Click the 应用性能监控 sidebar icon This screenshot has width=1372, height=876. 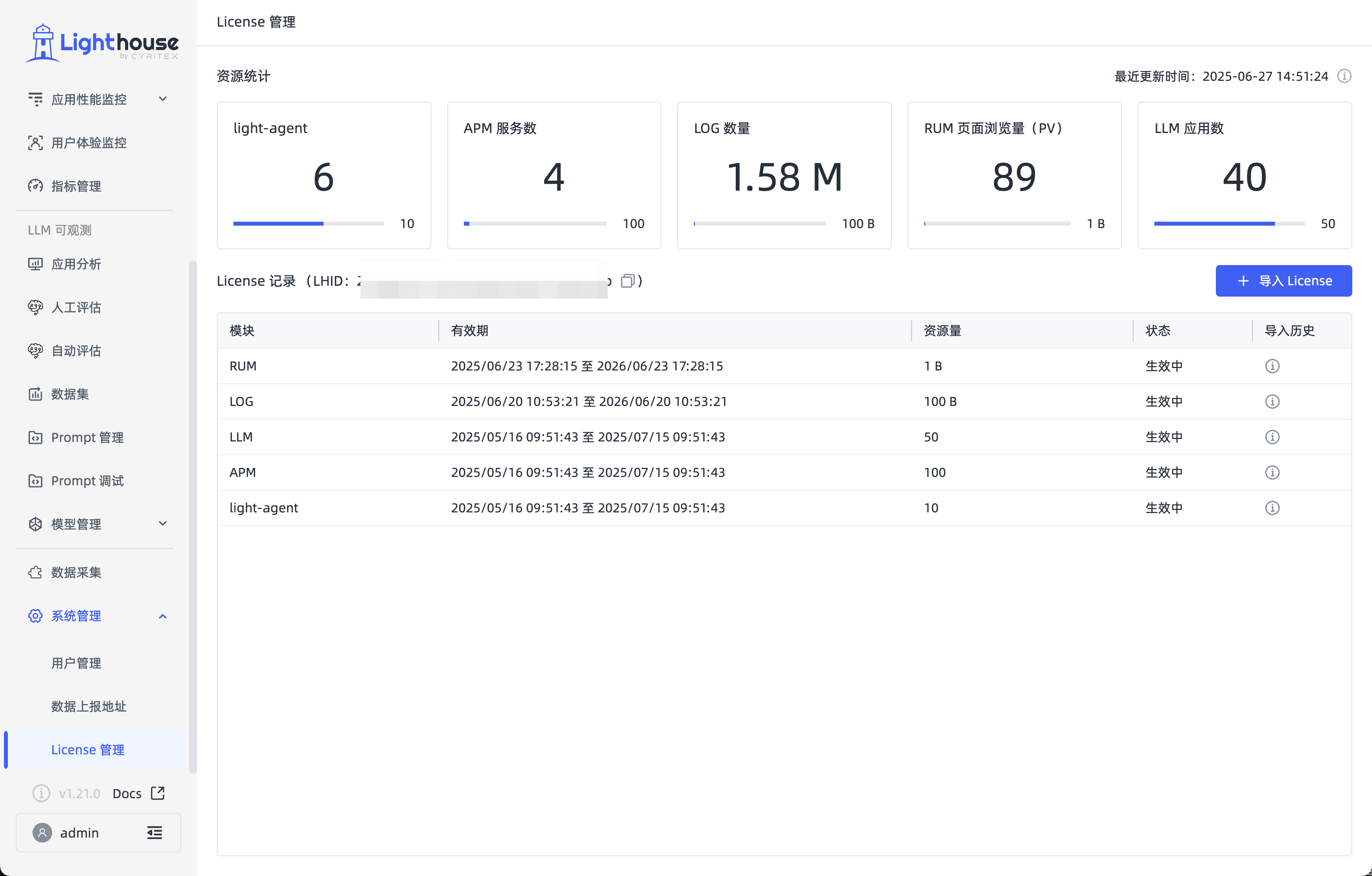pos(35,99)
